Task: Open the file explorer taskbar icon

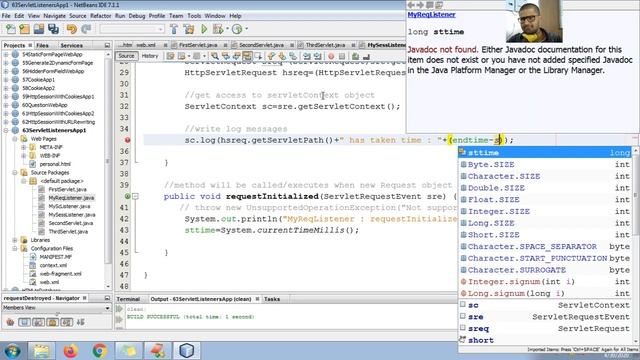Action: pyautogui.click(x=41, y=351)
